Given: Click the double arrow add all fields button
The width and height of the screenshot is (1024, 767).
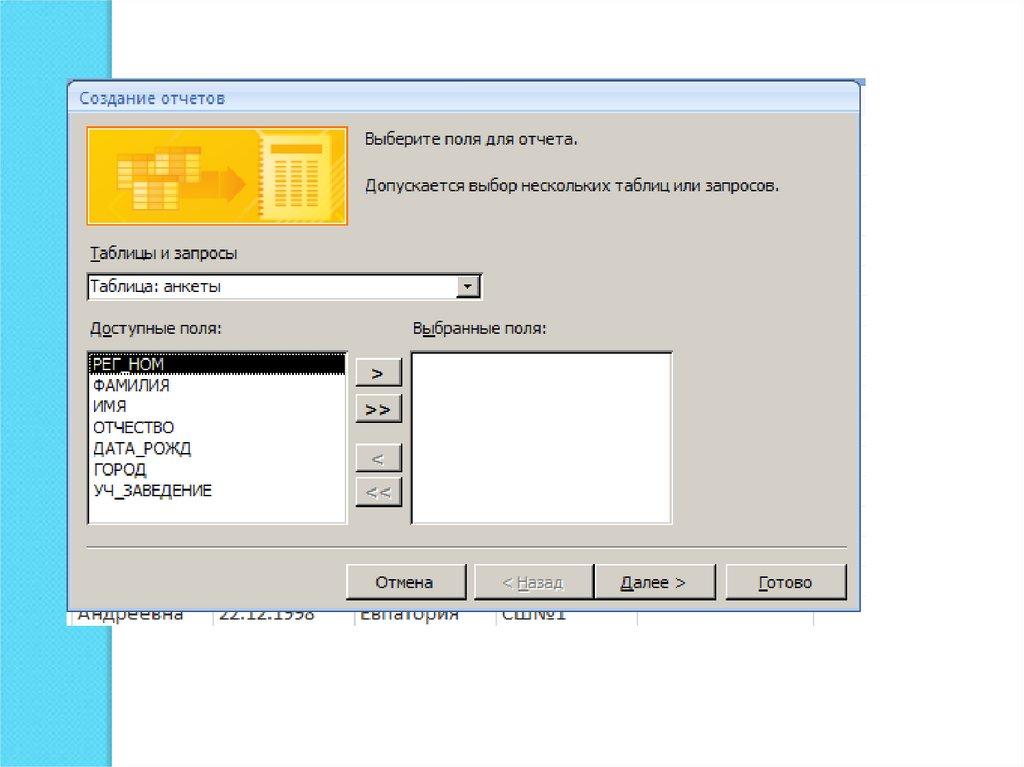Looking at the screenshot, I should tap(378, 409).
